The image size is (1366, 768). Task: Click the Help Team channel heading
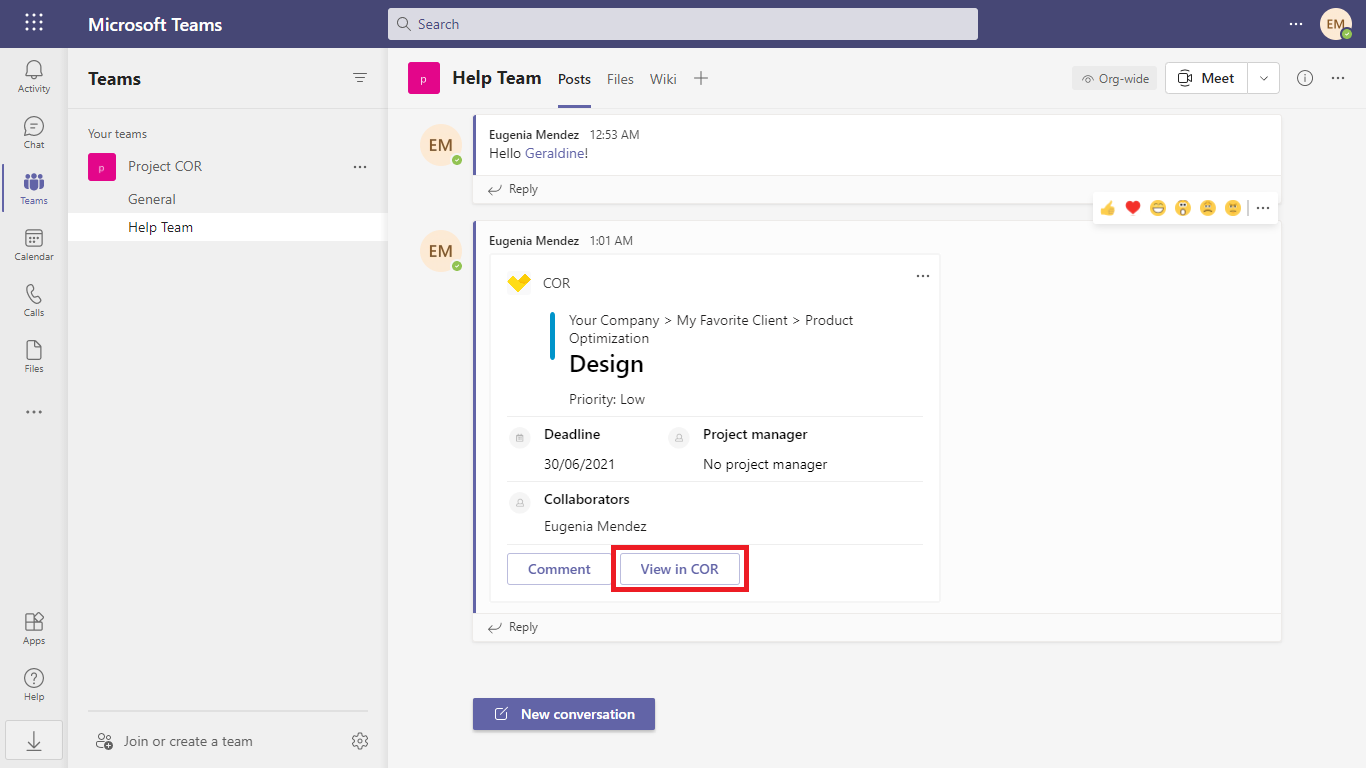497,78
